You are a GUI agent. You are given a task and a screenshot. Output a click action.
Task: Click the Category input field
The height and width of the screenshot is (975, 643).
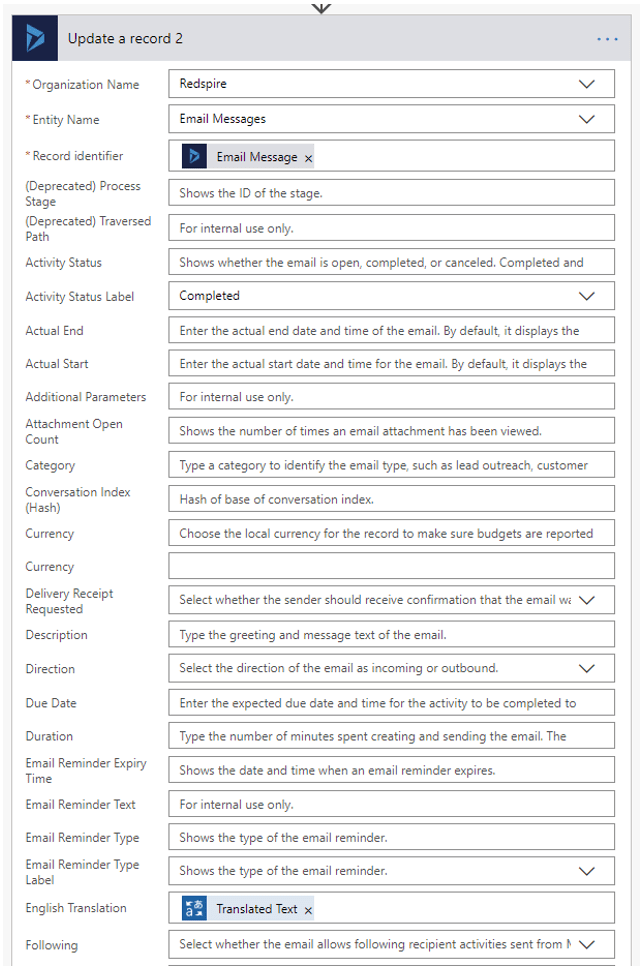391,465
